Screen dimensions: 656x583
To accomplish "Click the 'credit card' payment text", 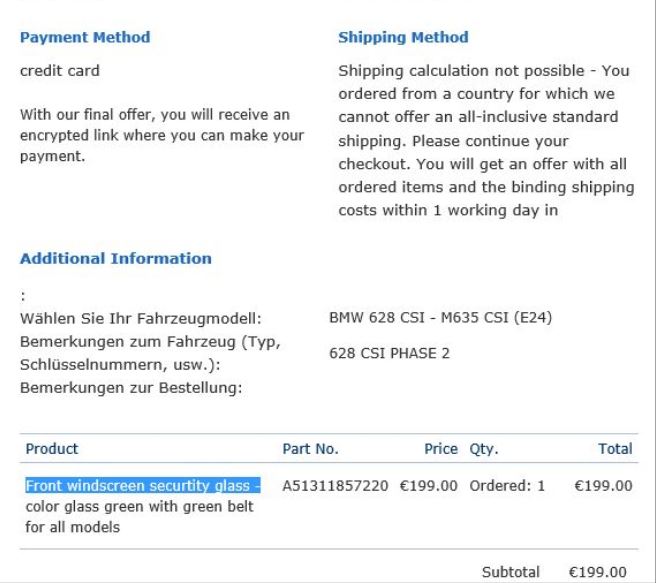I will [60, 71].
